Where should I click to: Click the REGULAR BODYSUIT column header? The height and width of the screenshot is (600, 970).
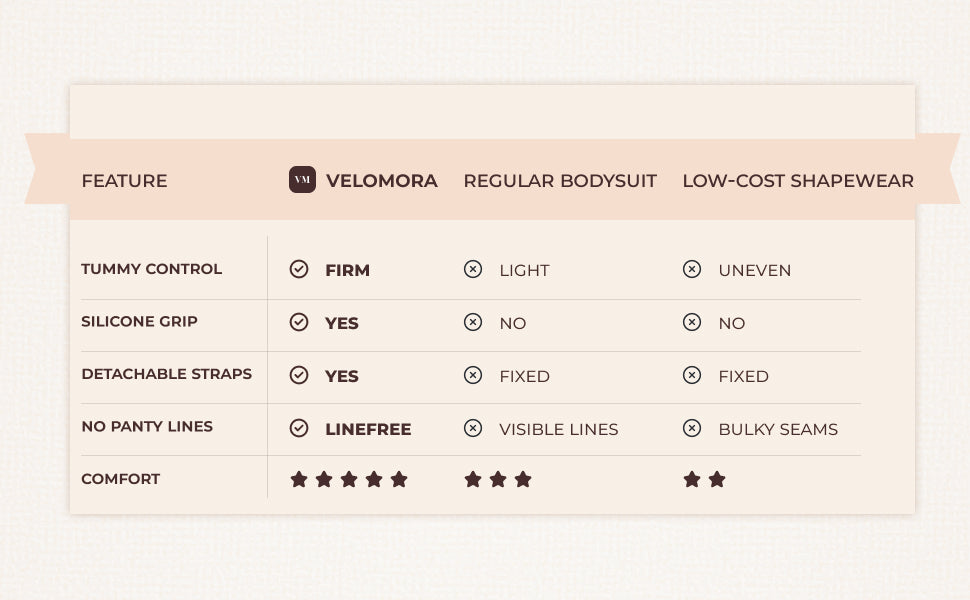pos(560,181)
